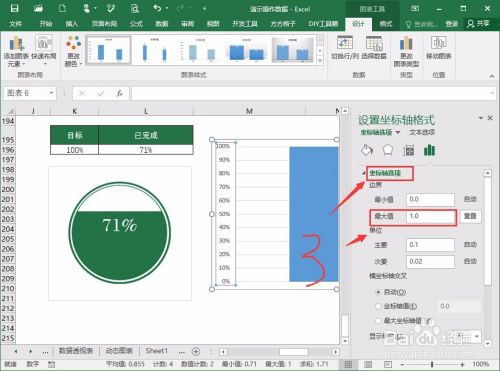Click the fx Insert Function icon
The width and height of the screenshot is (500, 371).
coord(119,93)
